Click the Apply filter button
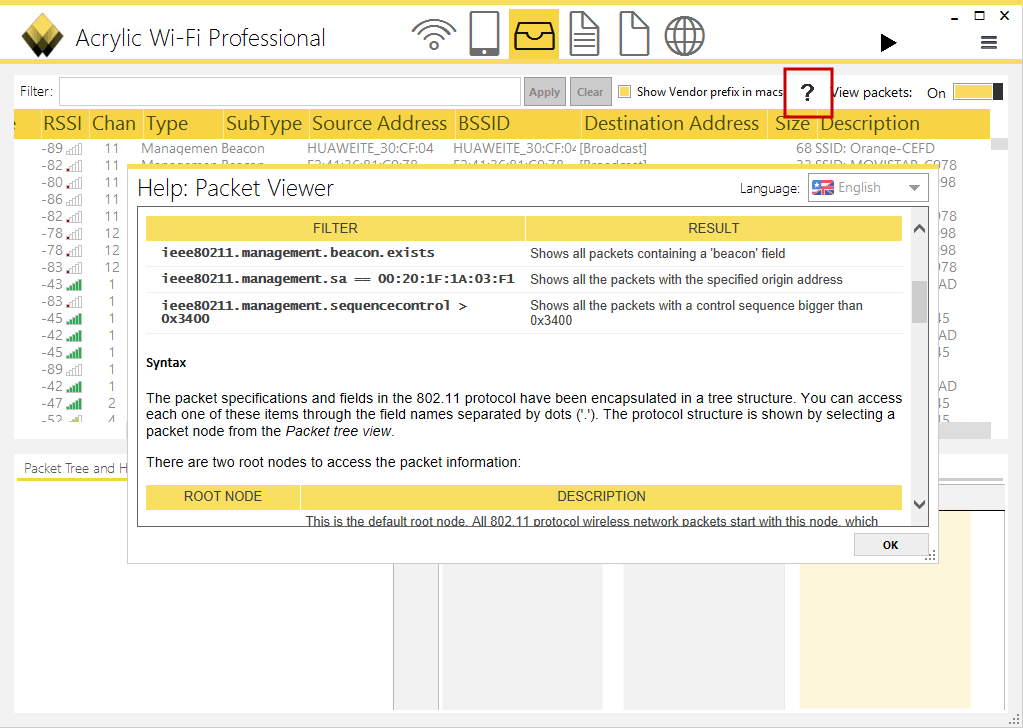Screen dimensions: 1023x728 (544, 90)
